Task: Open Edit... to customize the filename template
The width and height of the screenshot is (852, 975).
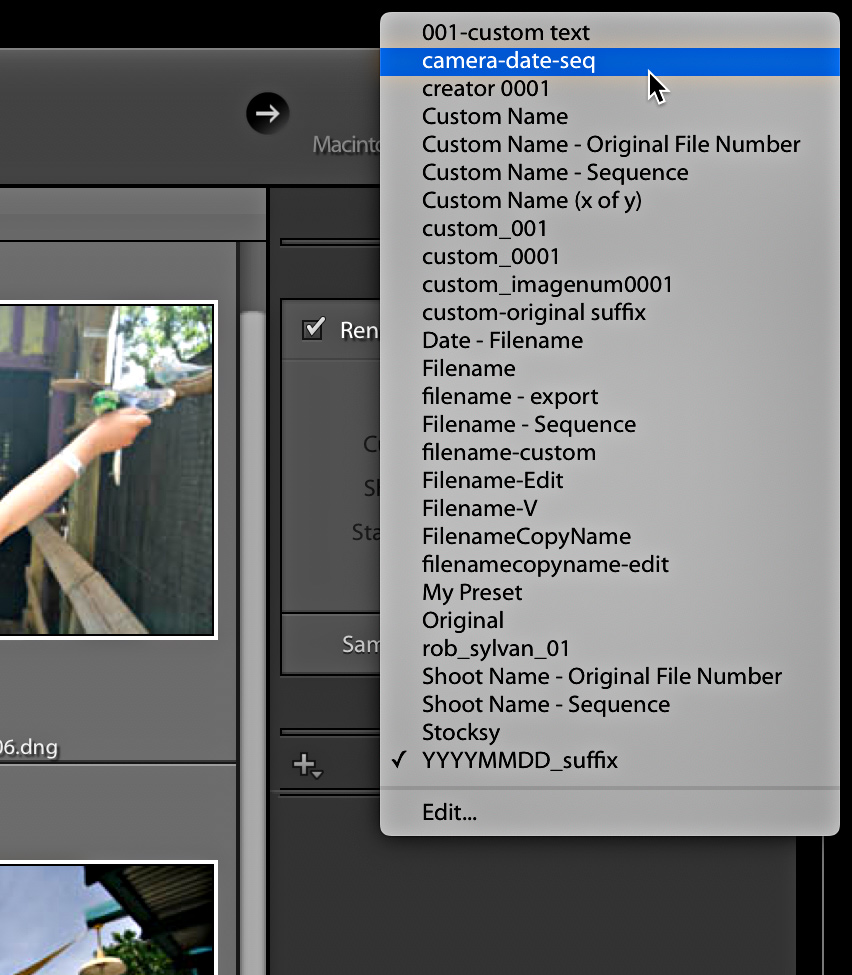Action: 450,812
